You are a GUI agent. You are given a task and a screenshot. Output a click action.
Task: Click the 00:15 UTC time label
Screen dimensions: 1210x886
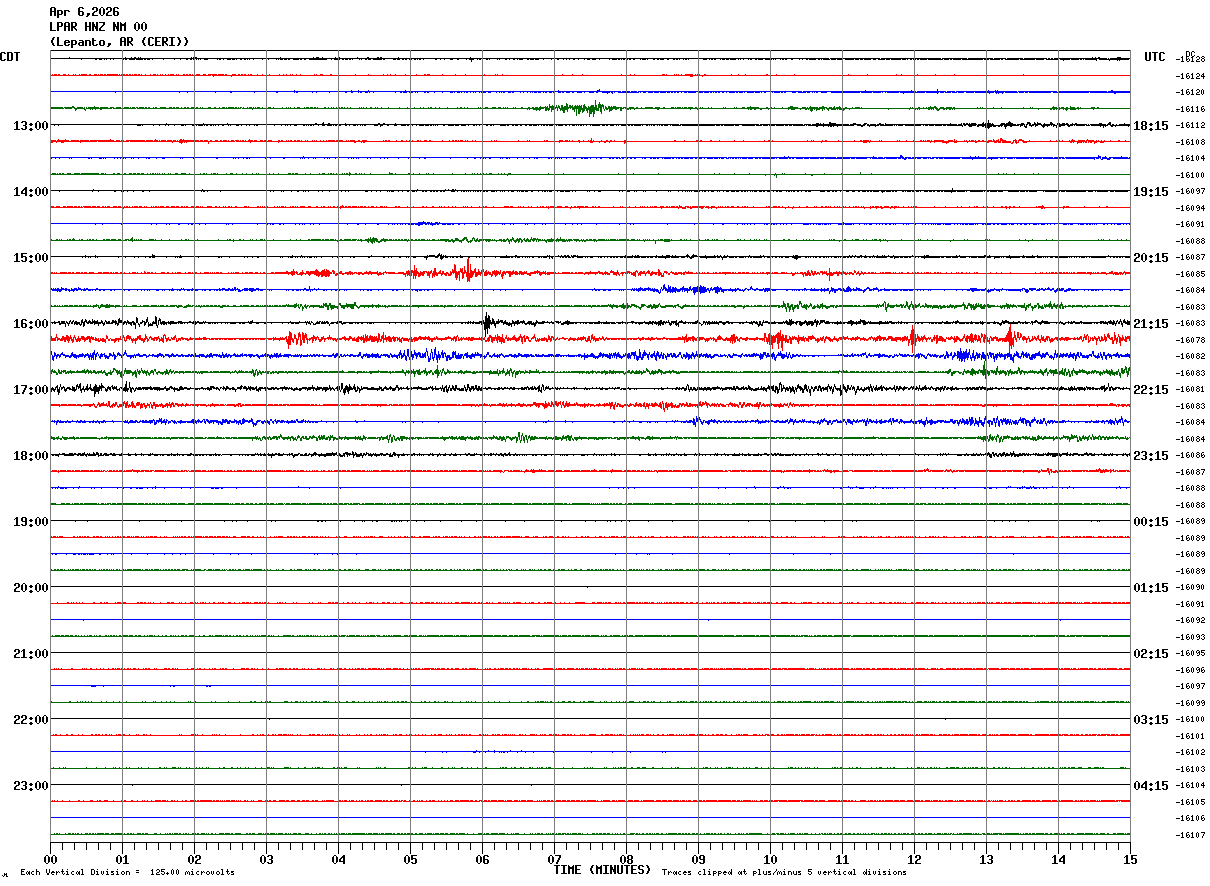tap(1151, 522)
